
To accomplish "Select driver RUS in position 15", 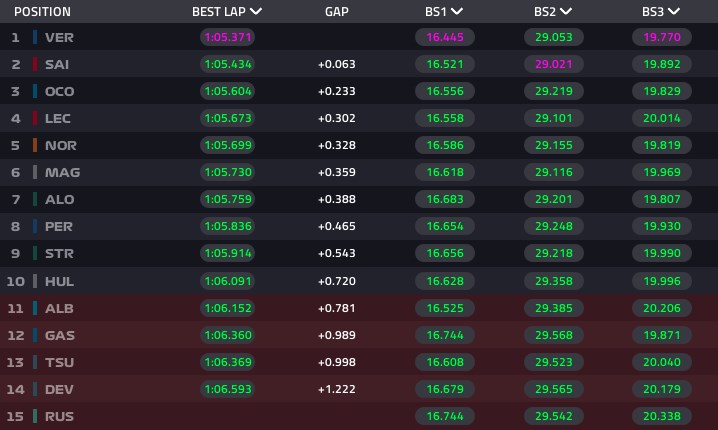I will click(x=60, y=416).
